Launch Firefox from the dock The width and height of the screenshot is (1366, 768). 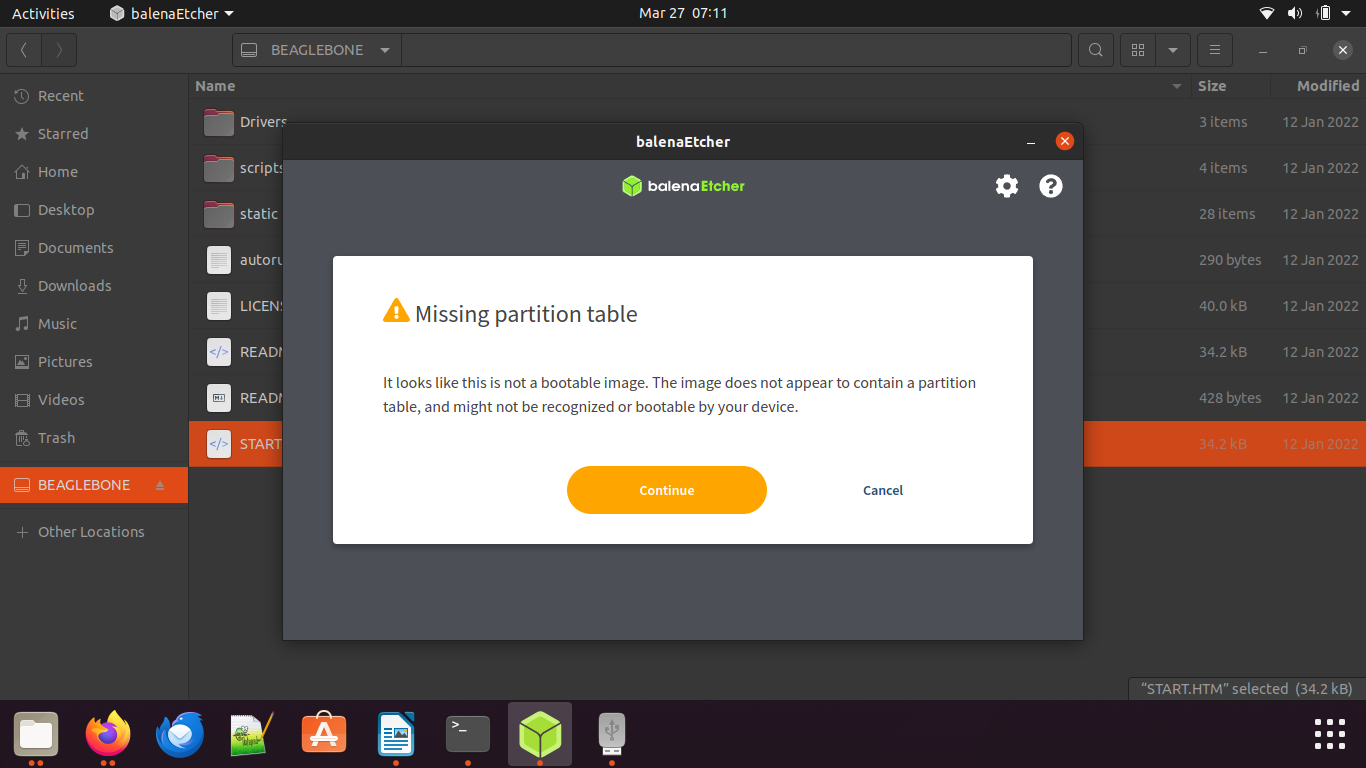point(108,736)
